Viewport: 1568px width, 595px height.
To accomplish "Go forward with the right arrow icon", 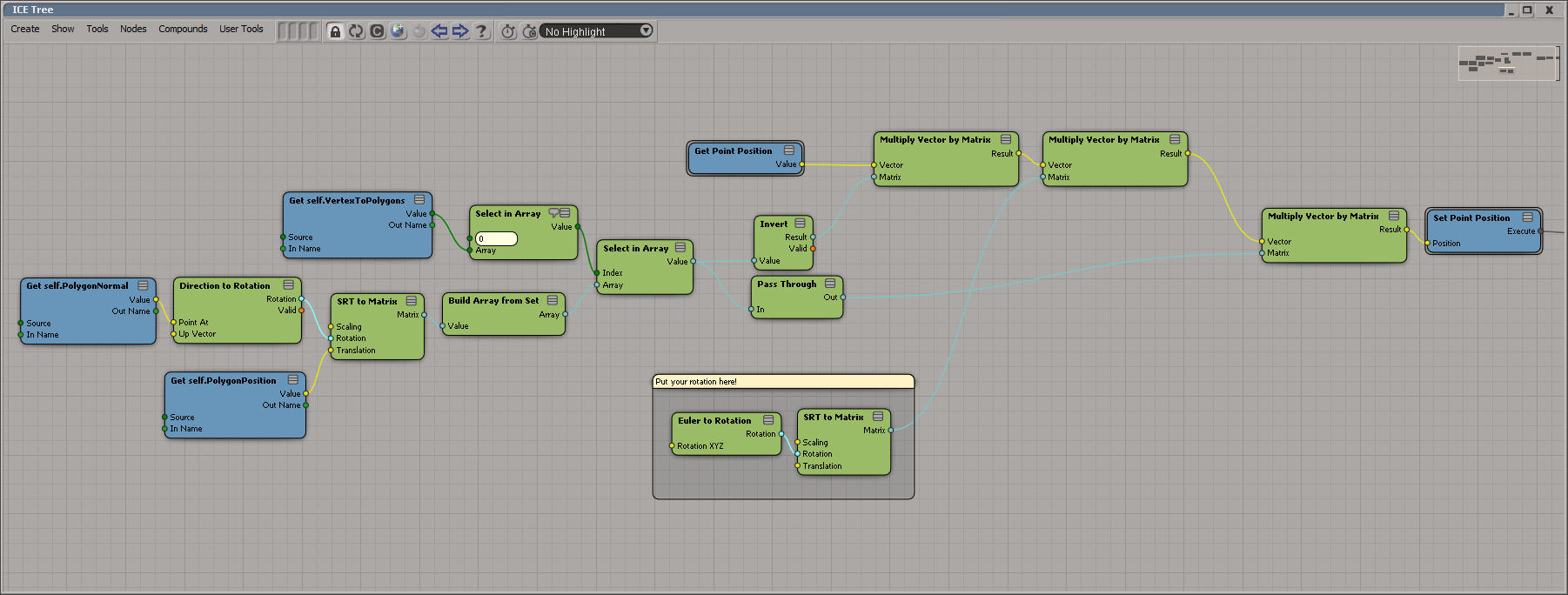I will 460,31.
